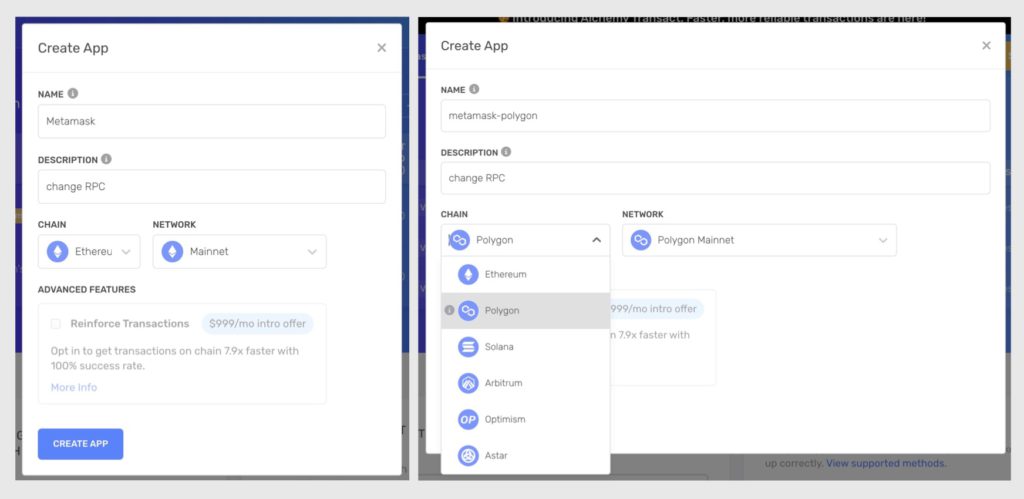The image size is (1024, 499).
Task: Follow the View supported methods link
Action: point(885,463)
